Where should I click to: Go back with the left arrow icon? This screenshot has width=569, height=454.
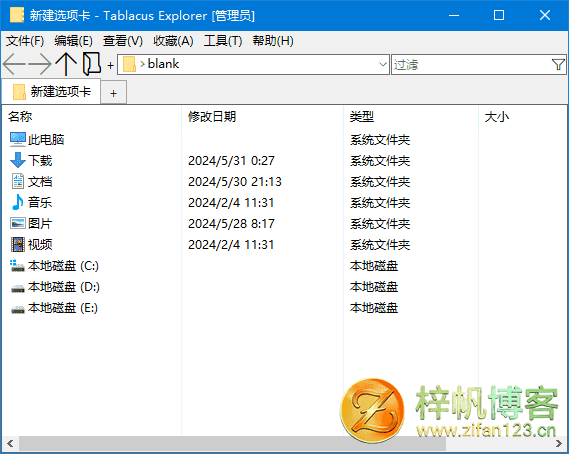click(x=14, y=64)
